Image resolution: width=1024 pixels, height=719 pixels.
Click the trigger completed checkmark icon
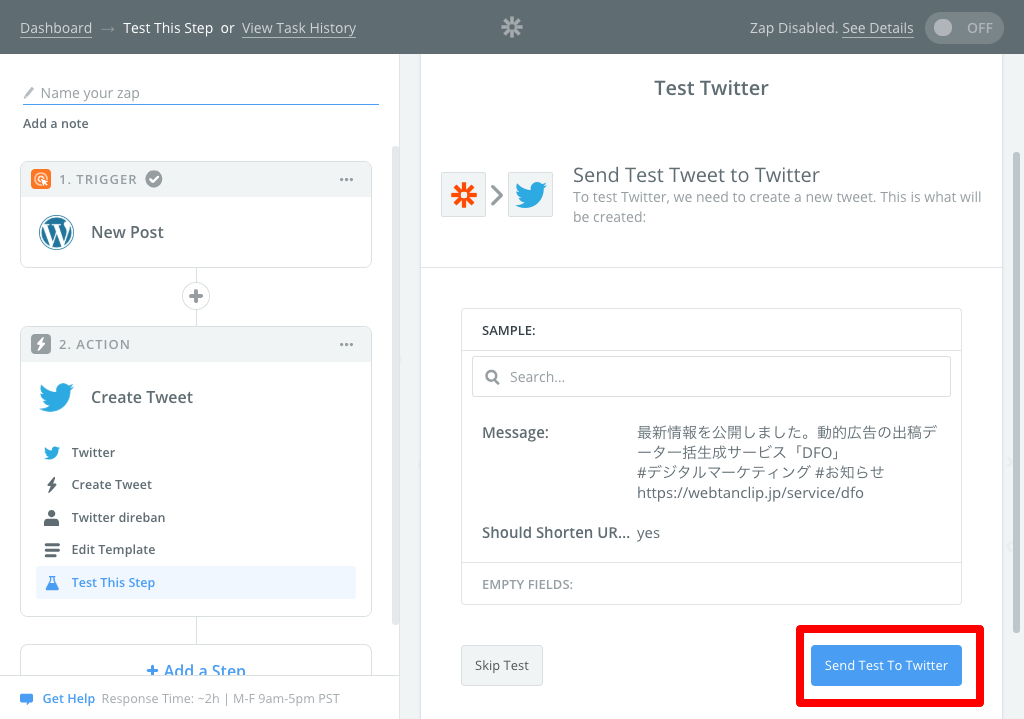[x=153, y=179]
